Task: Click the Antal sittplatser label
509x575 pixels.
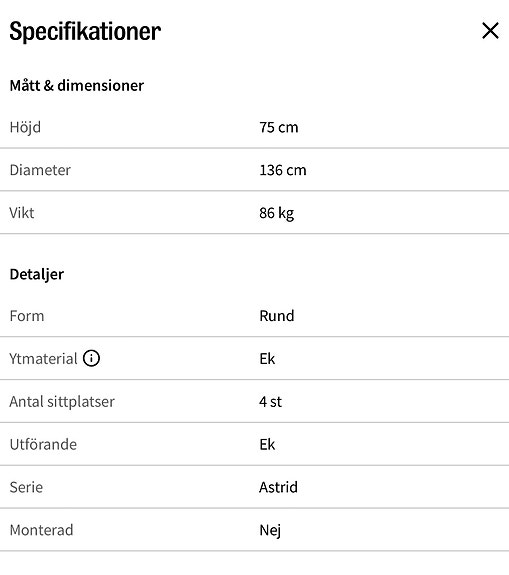Action: [62, 402]
